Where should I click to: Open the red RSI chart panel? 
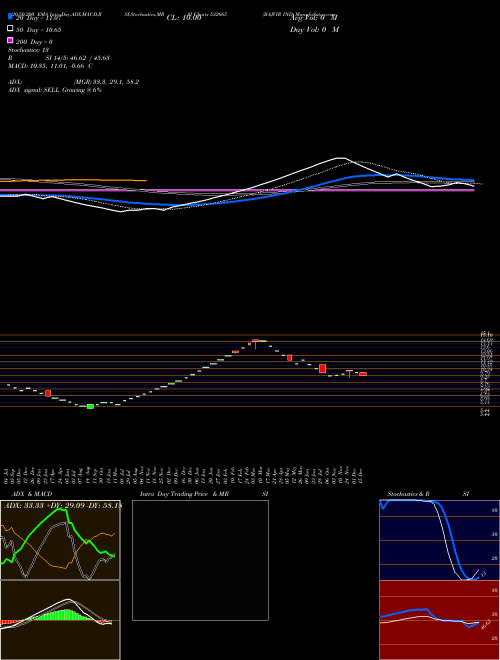click(x=439, y=620)
